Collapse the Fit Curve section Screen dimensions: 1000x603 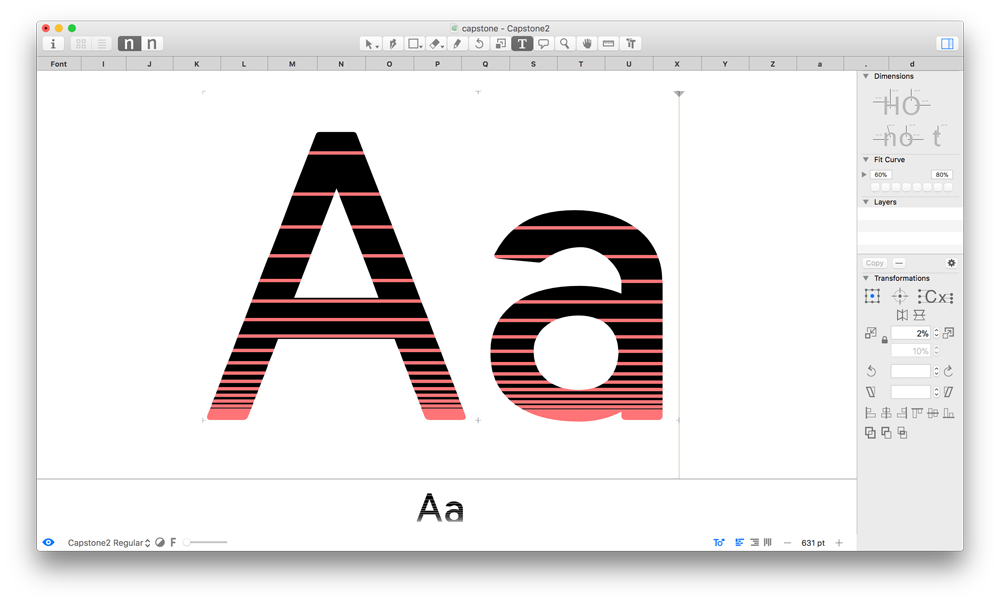click(864, 159)
